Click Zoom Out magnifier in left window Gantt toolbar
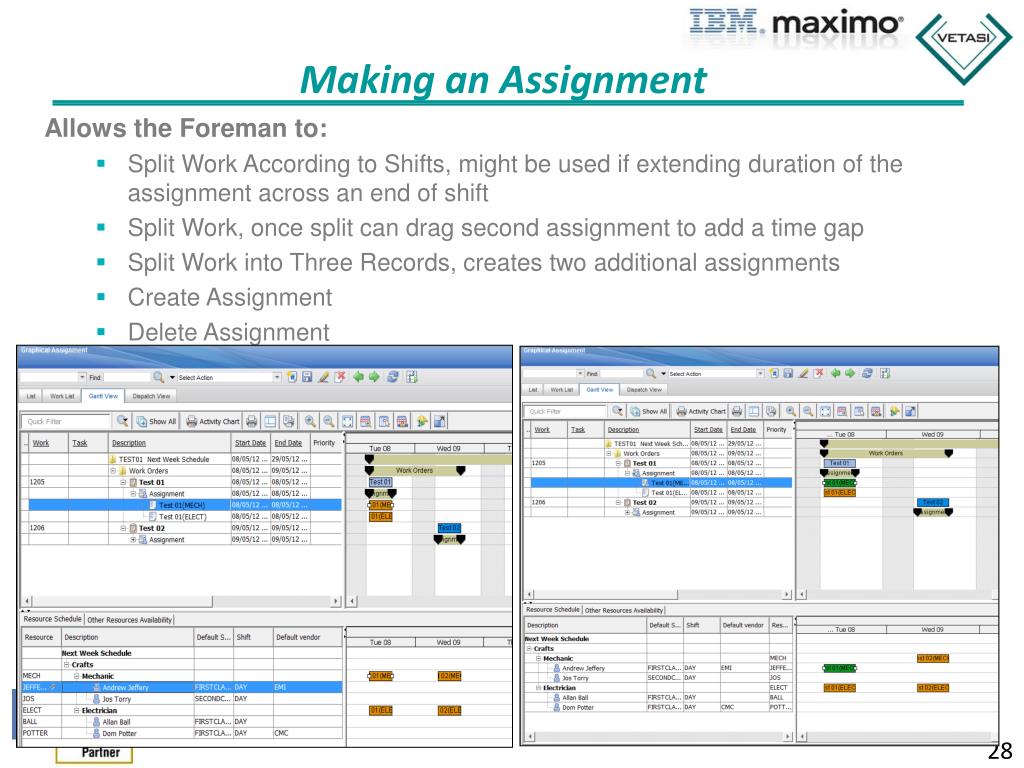The height and width of the screenshot is (768, 1024). [328, 421]
